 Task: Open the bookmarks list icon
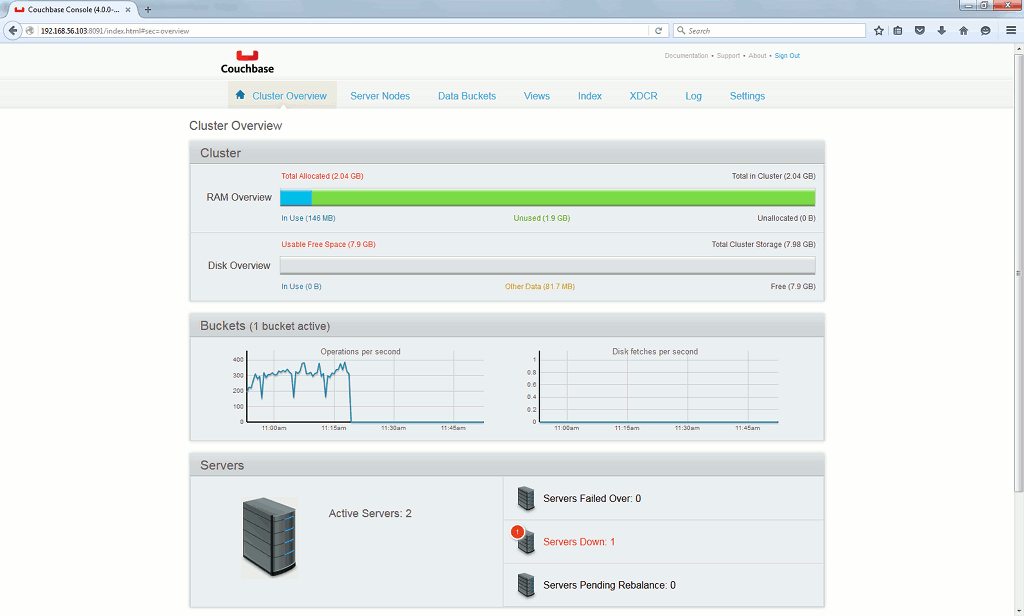[898, 31]
